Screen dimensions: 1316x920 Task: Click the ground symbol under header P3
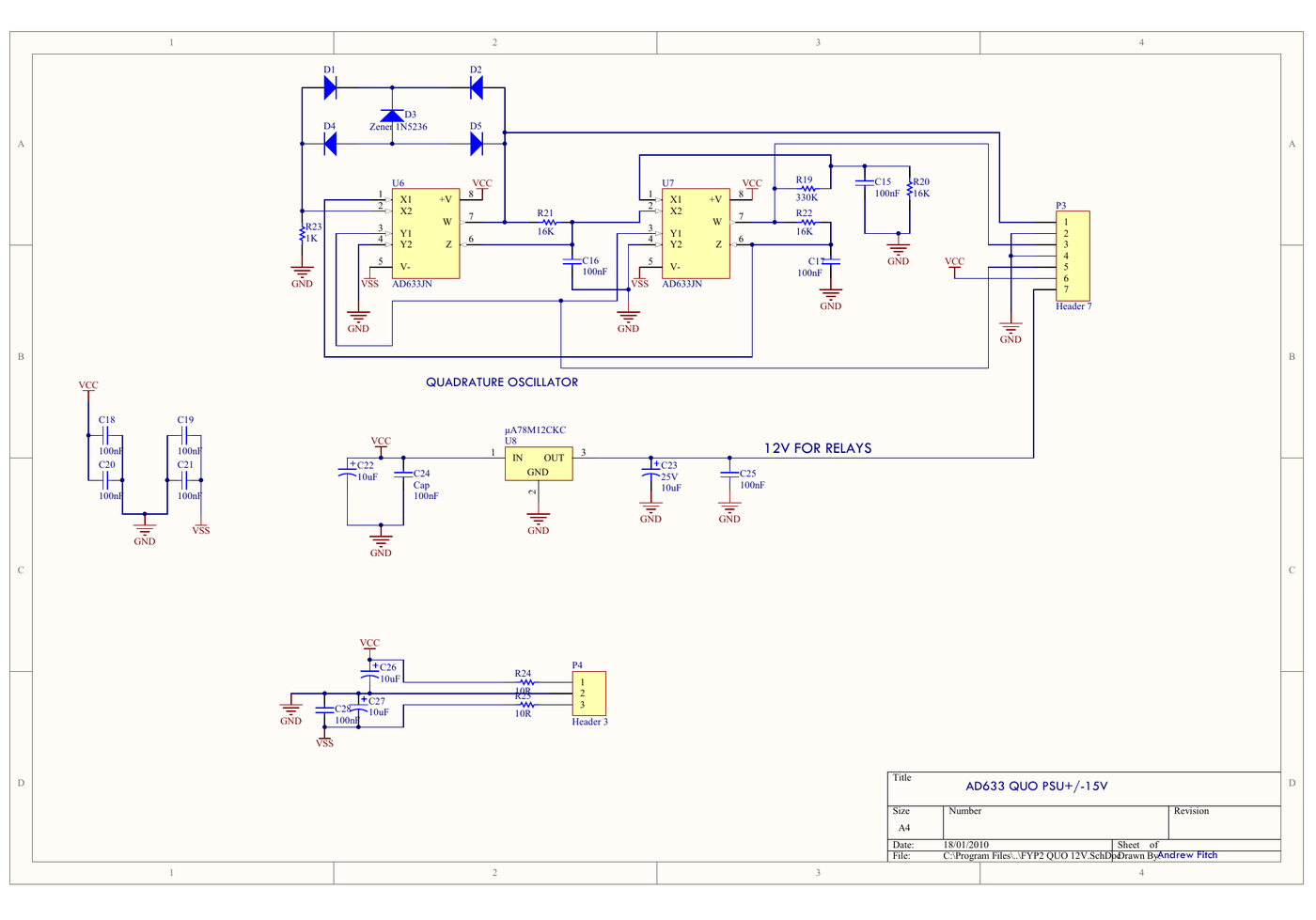[x=1010, y=329]
